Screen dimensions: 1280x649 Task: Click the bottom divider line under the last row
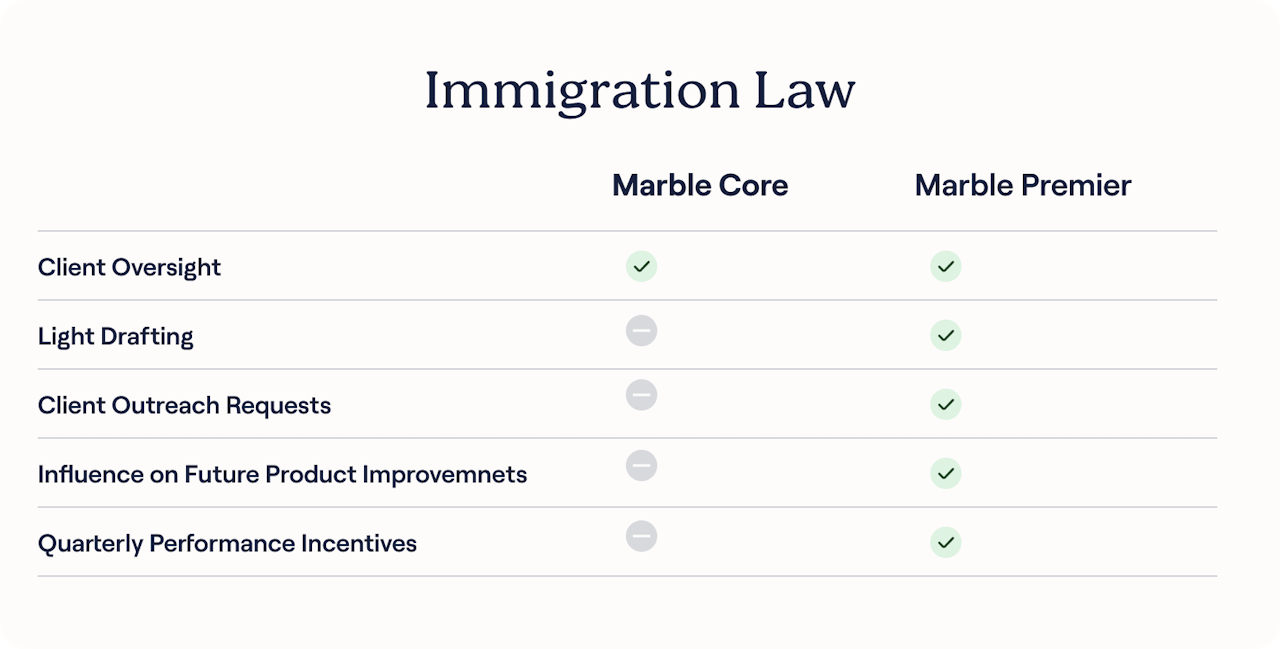(627, 576)
